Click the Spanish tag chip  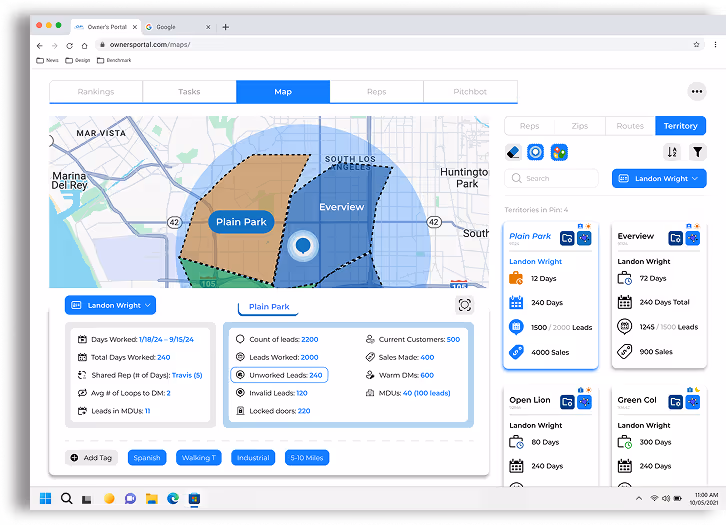[x=147, y=457]
